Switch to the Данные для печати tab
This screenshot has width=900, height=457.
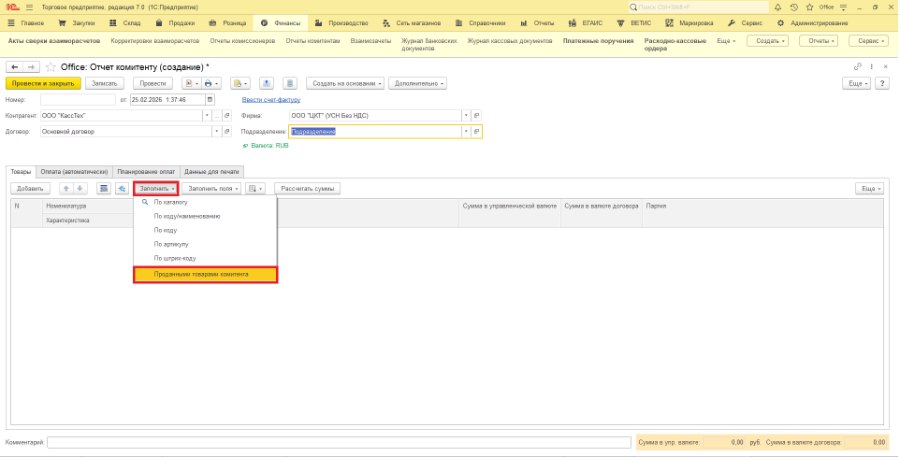point(212,172)
